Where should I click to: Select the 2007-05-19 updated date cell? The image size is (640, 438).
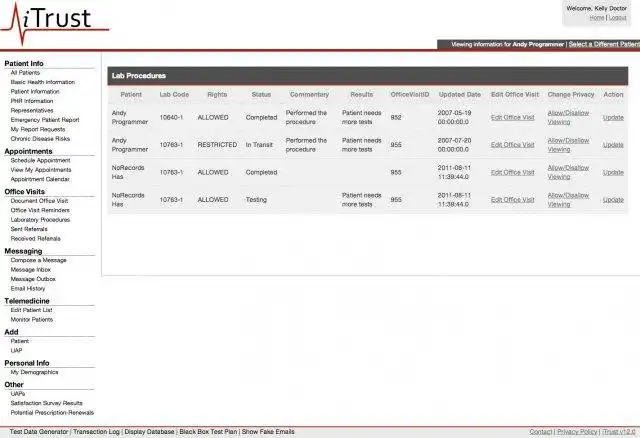tap(454, 117)
